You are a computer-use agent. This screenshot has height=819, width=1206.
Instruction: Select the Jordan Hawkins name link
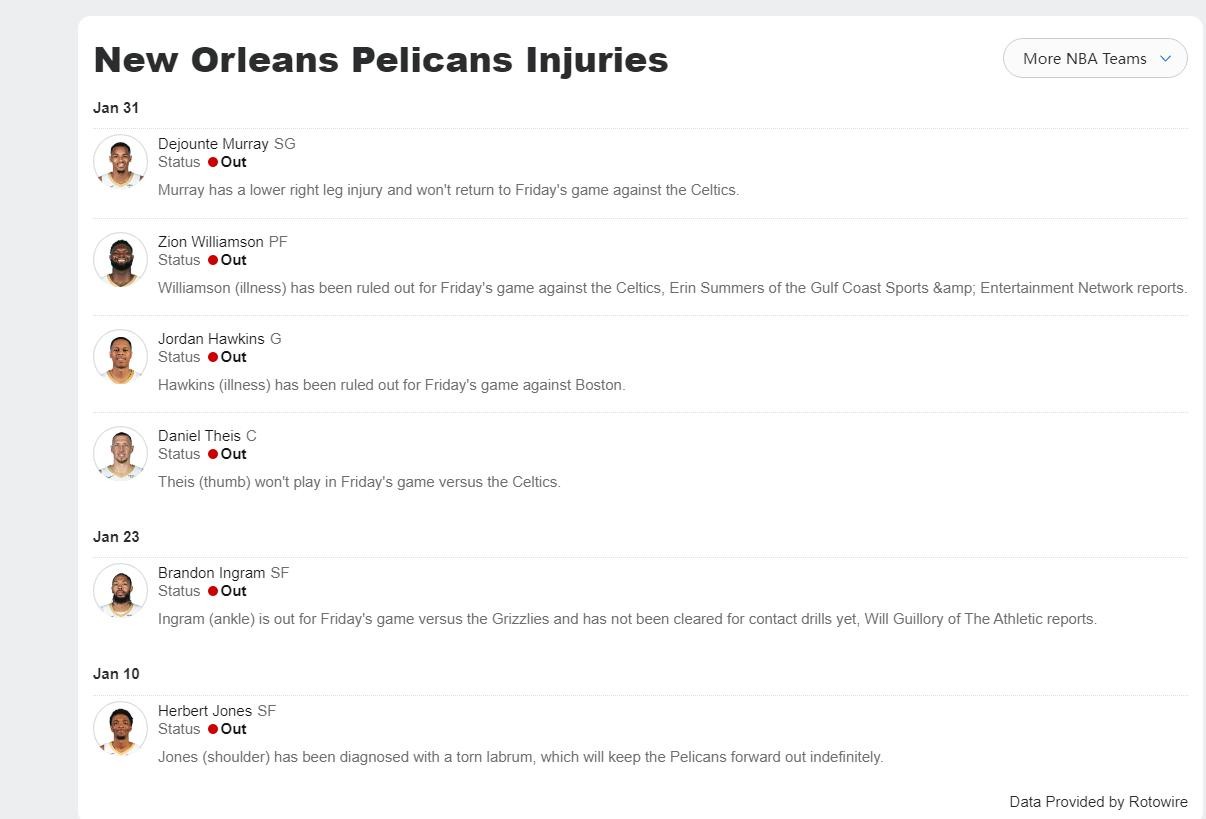click(211, 339)
